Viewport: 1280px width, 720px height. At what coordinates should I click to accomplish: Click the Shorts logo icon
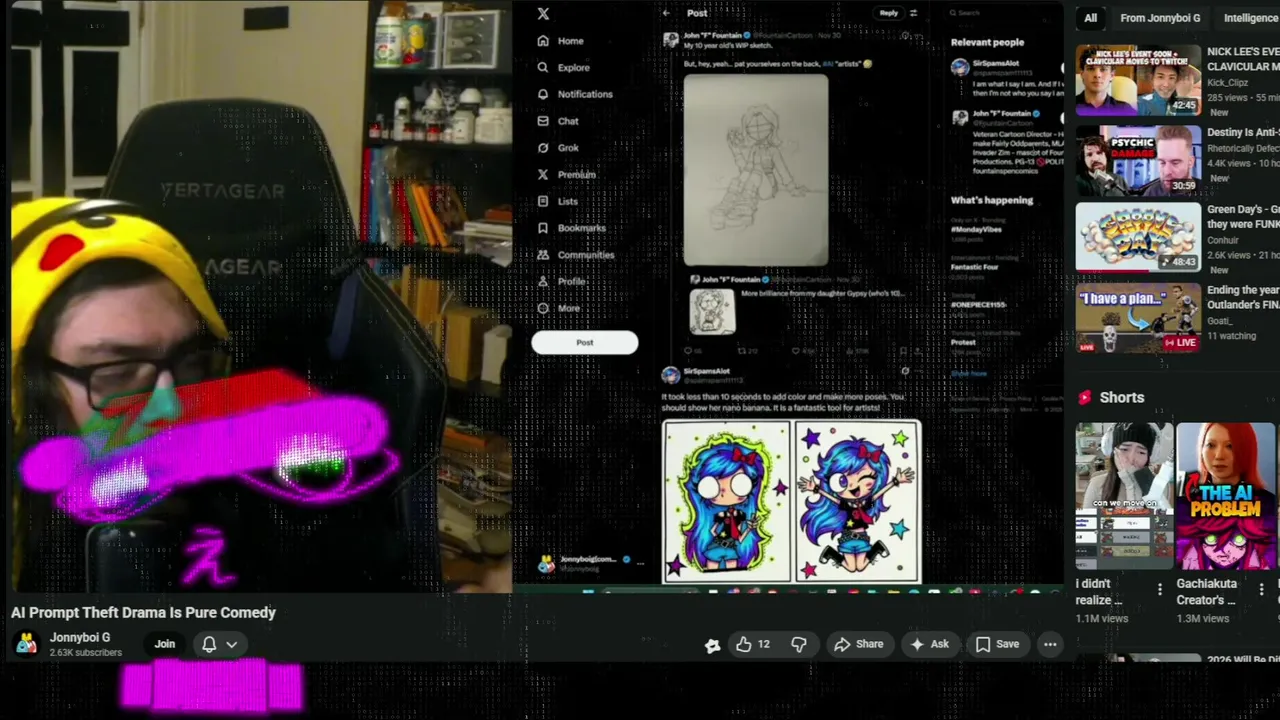point(1085,398)
